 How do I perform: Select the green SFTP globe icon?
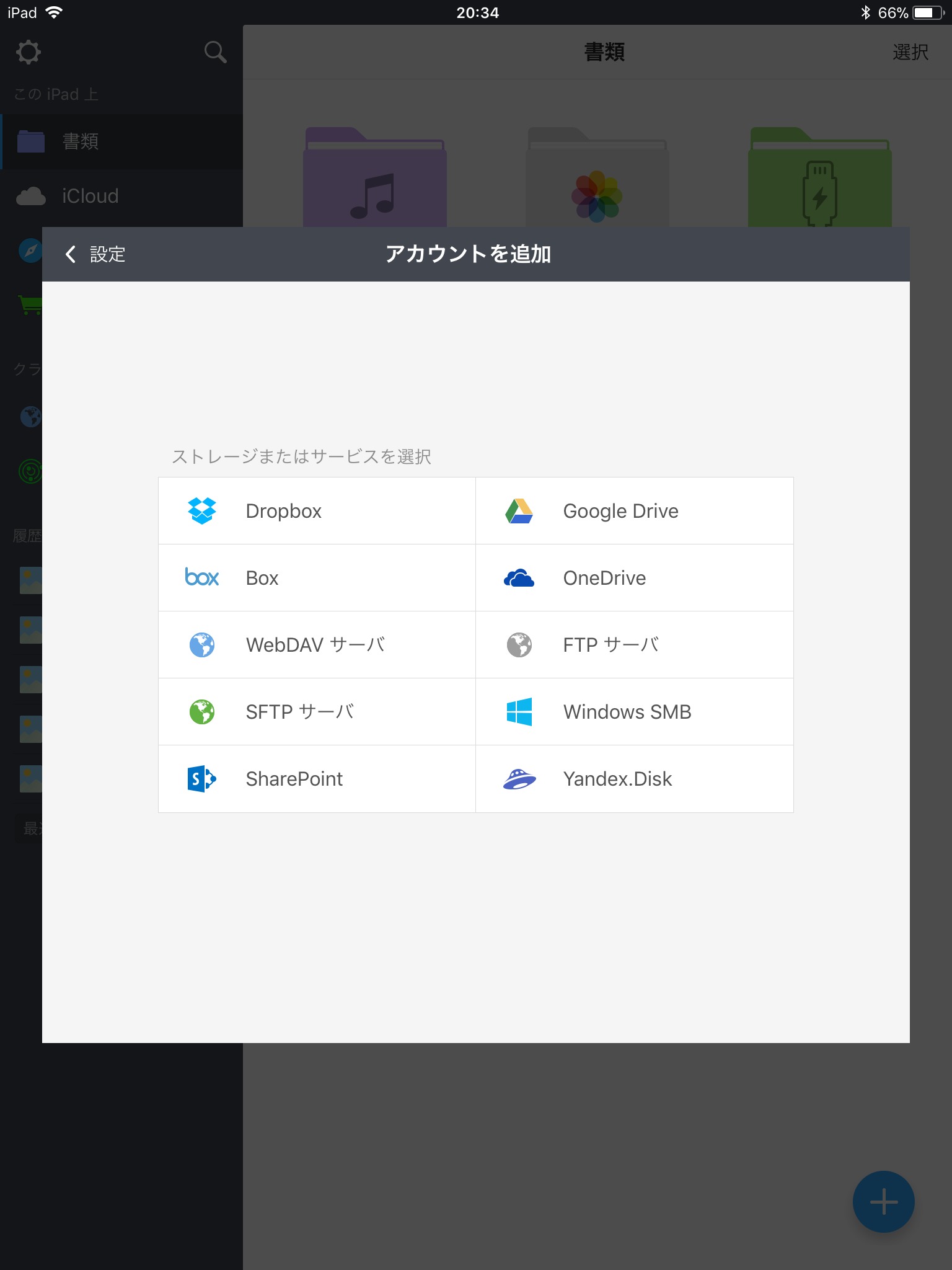[x=201, y=712]
